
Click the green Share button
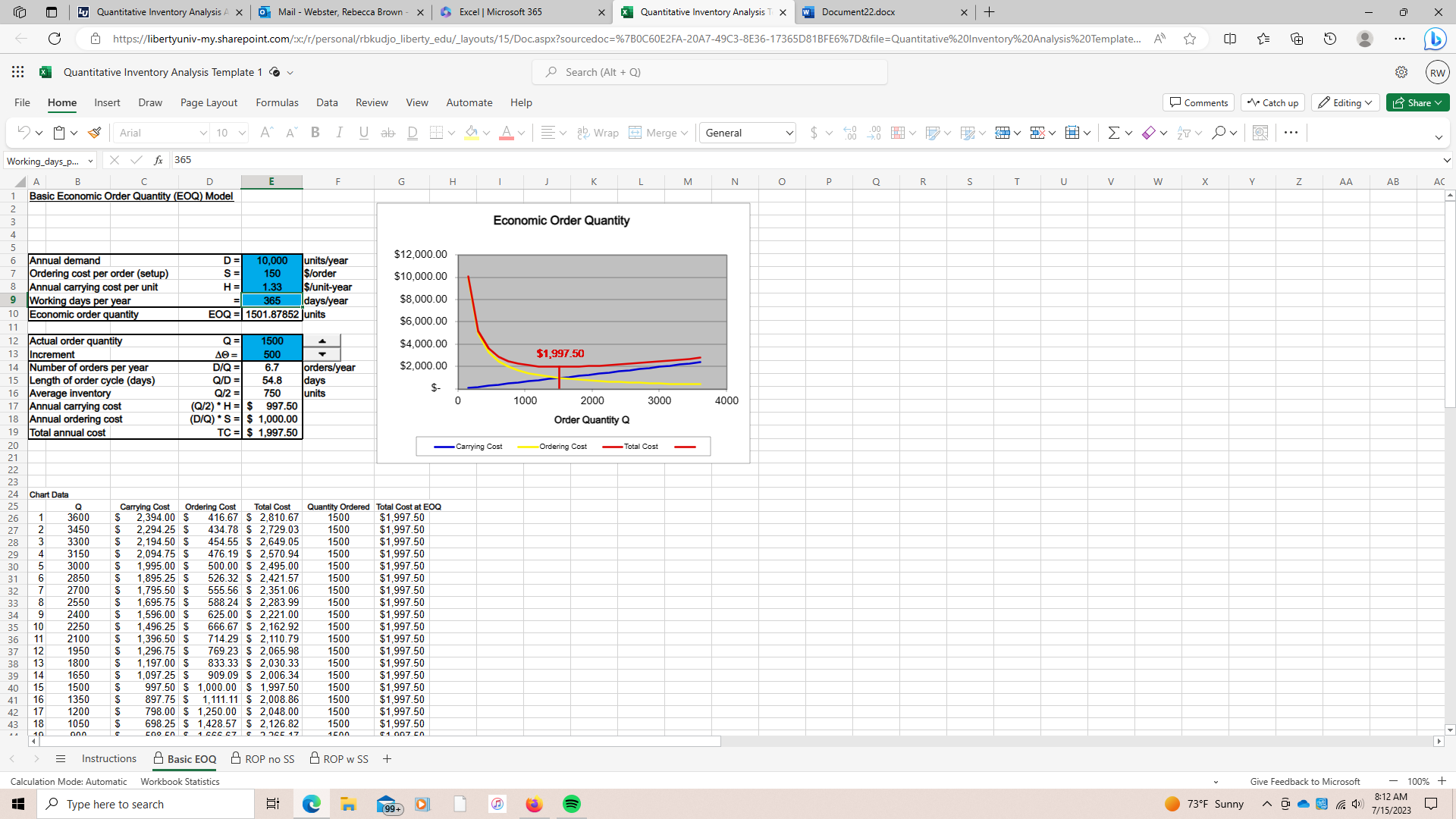pyautogui.click(x=1417, y=102)
